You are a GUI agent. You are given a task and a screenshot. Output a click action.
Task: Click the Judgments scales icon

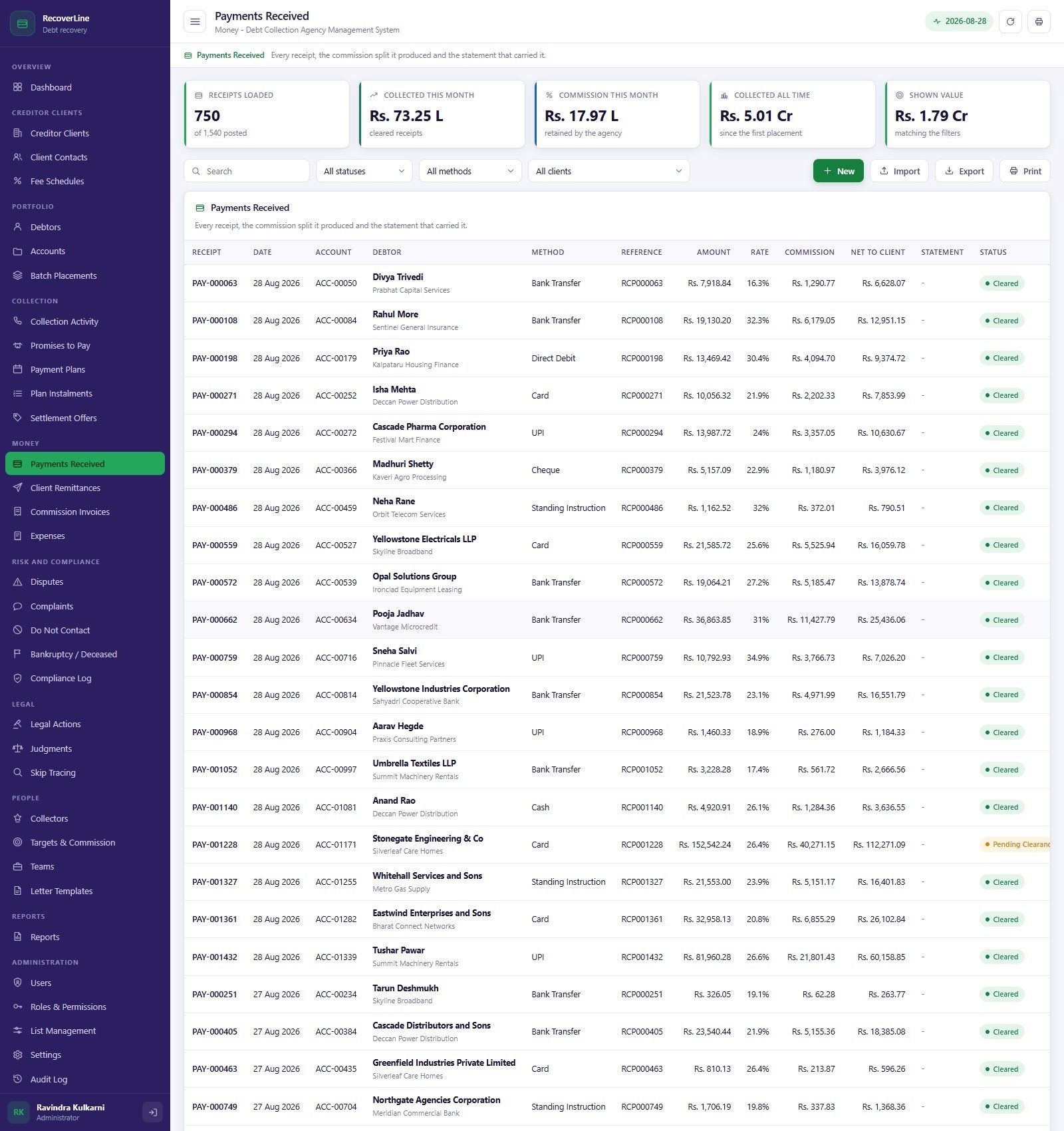[x=18, y=748]
